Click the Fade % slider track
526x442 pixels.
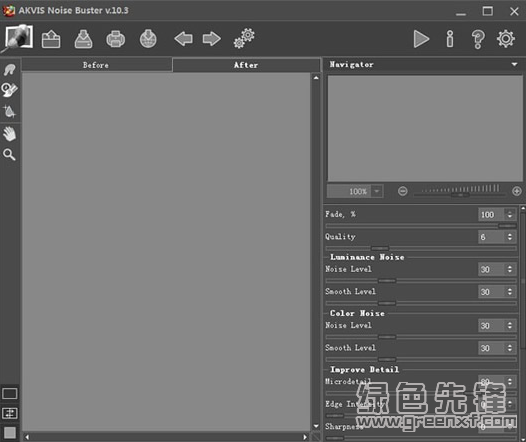pyautogui.click(x=421, y=226)
